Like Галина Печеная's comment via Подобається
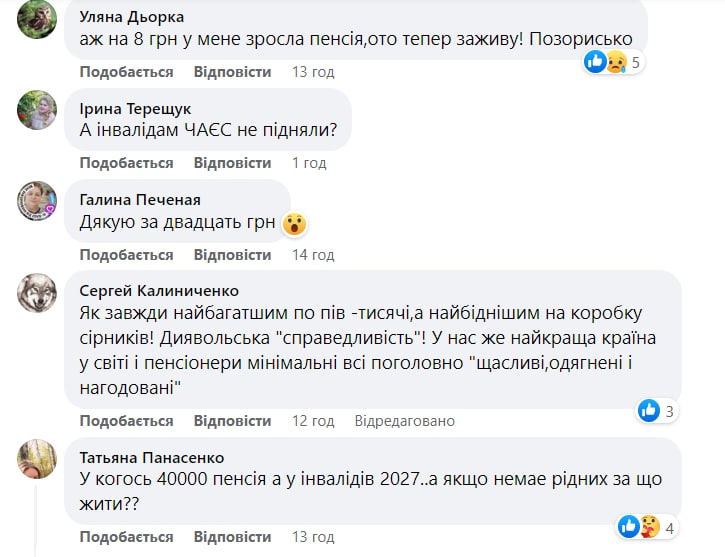The width and height of the screenshot is (725, 557). (126, 255)
